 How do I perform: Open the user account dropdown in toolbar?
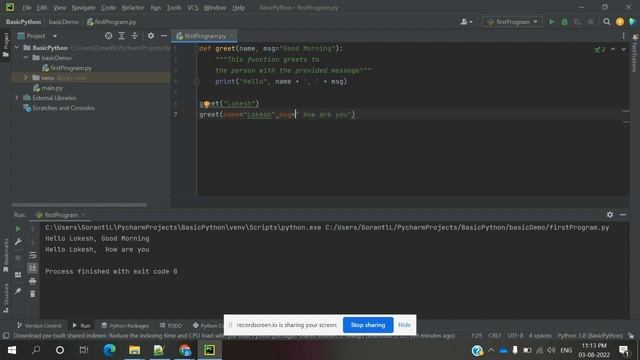[466, 22]
